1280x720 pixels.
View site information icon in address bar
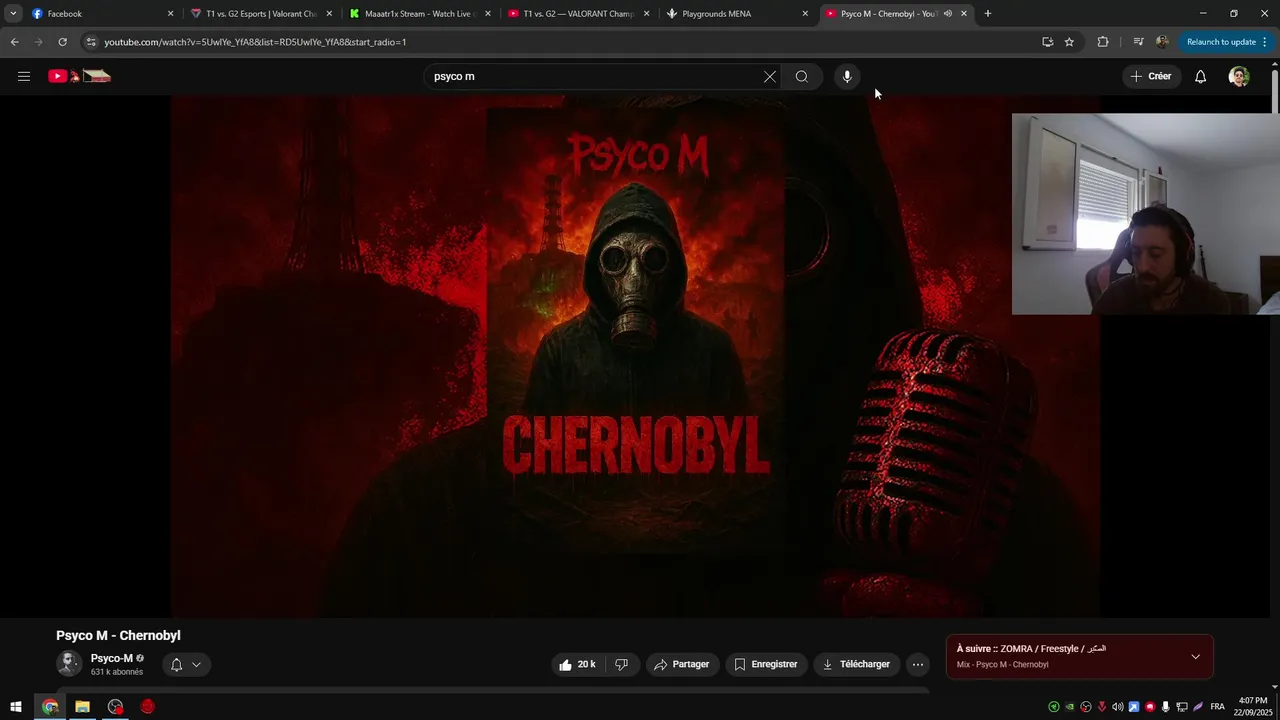[91, 42]
